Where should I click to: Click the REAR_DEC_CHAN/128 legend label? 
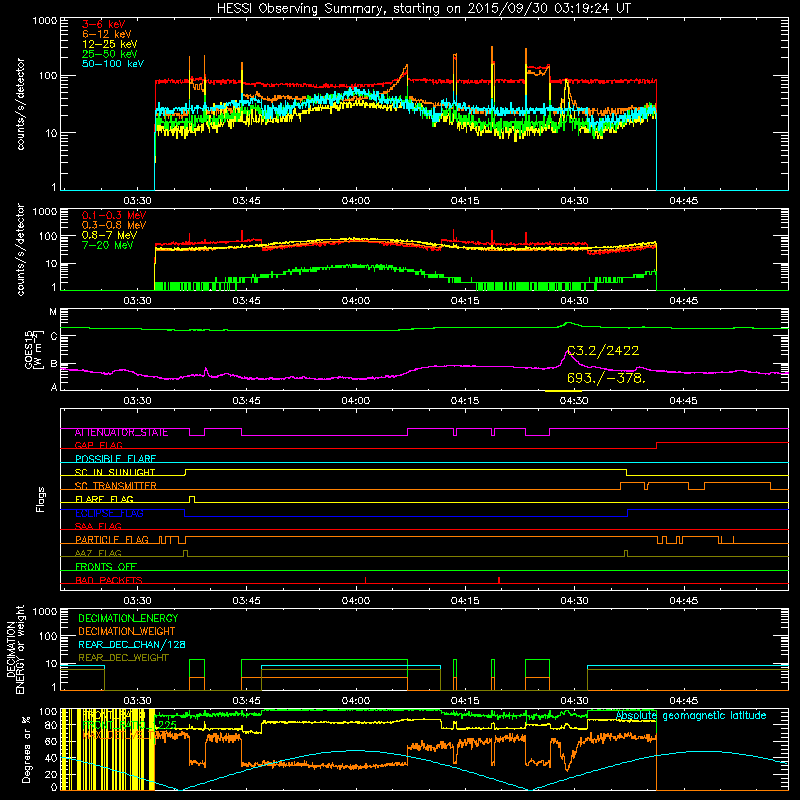132,644
